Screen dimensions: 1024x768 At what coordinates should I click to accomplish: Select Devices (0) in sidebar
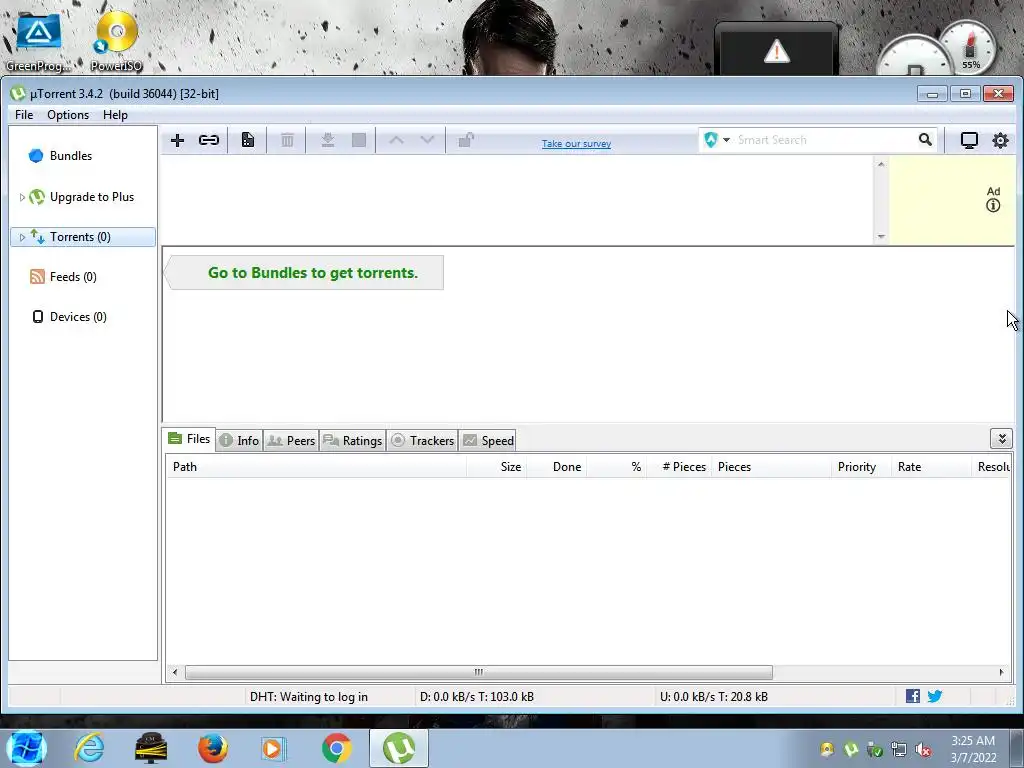[78, 317]
